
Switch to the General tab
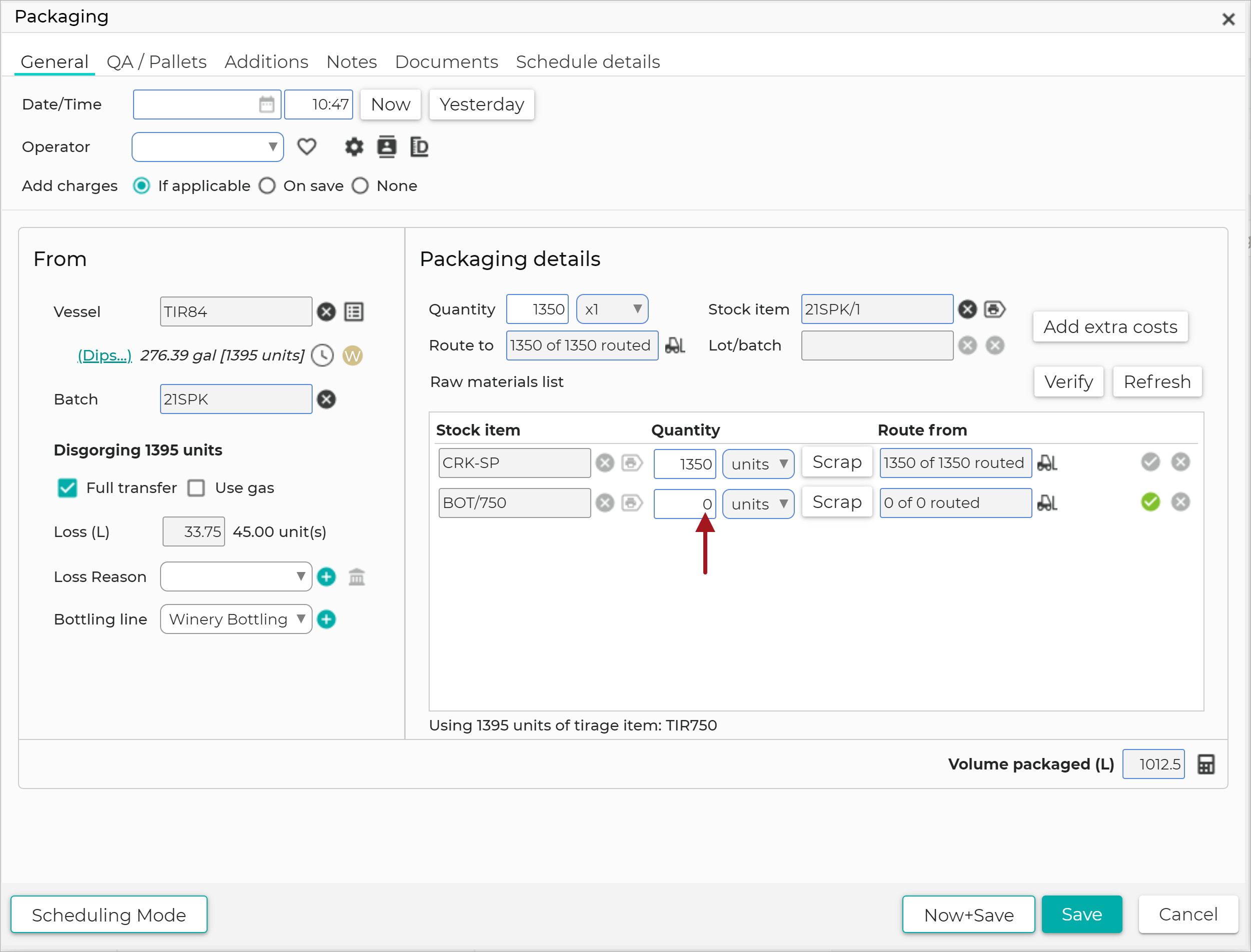(55, 61)
